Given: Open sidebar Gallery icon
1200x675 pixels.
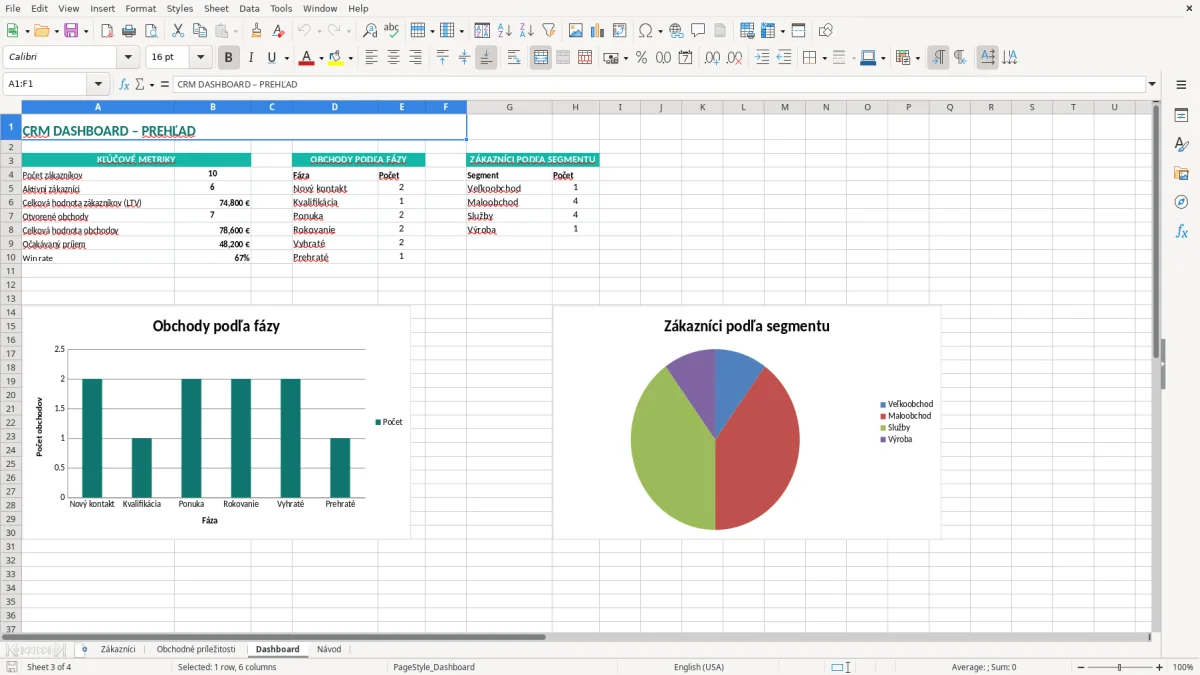Looking at the screenshot, I should tap(1181, 173).
